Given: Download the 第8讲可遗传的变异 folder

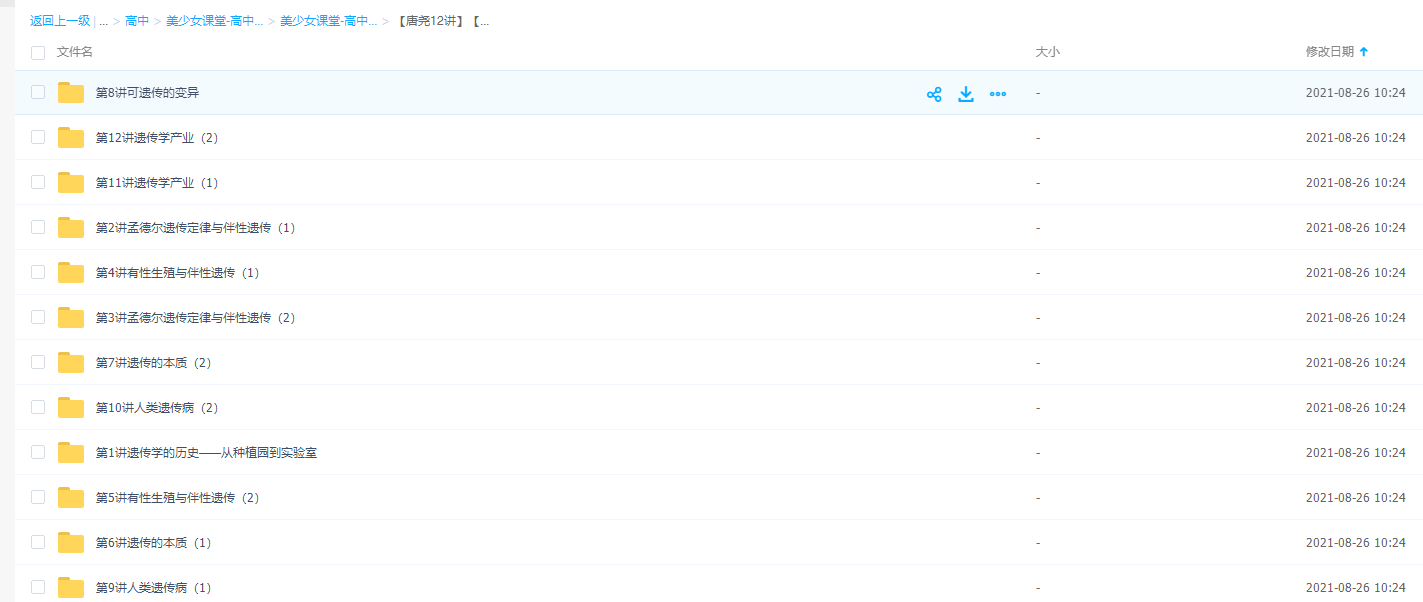Looking at the screenshot, I should [966, 94].
